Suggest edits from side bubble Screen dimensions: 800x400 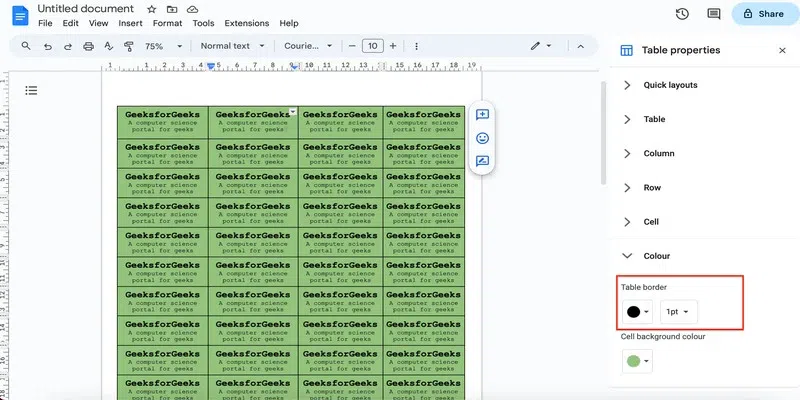pos(482,161)
